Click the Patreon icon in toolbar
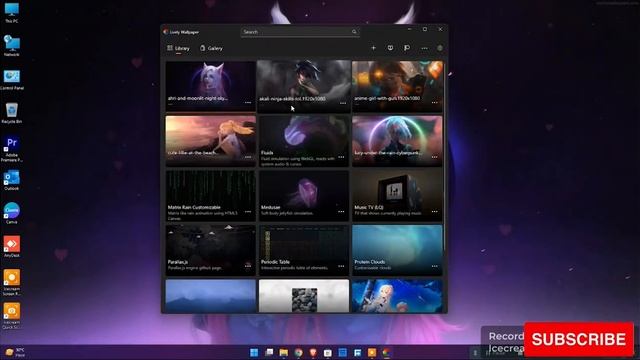This screenshot has width=640, height=360. coord(407,48)
